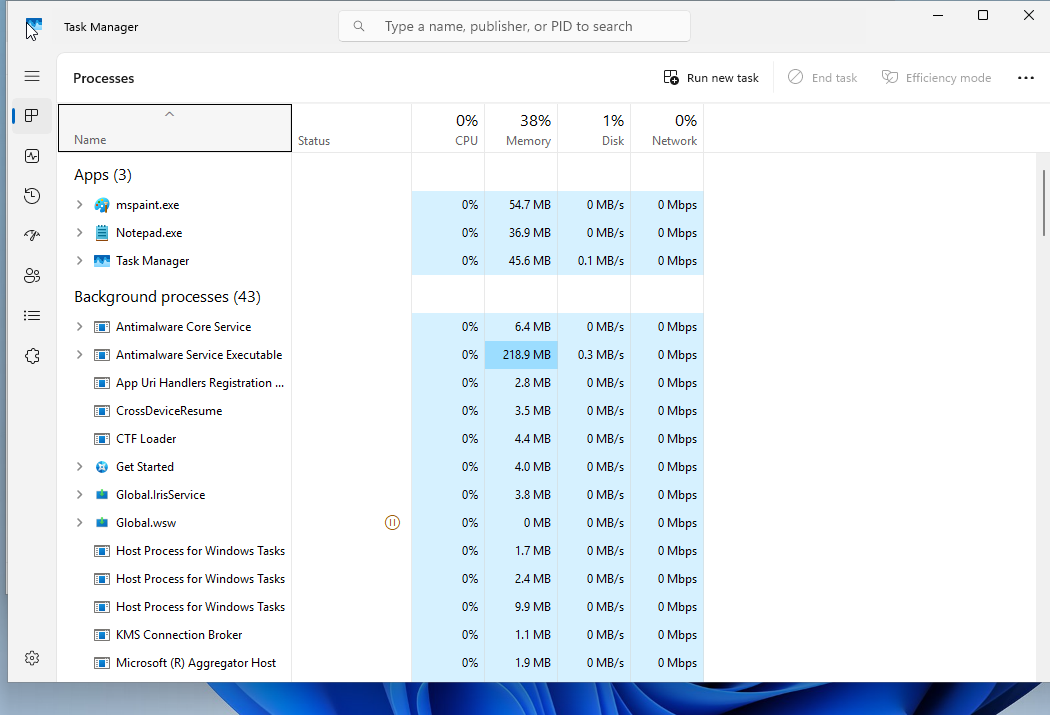Click the Global.IrisService icon
Viewport: 1050px width, 715px height.
click(102, 495)
